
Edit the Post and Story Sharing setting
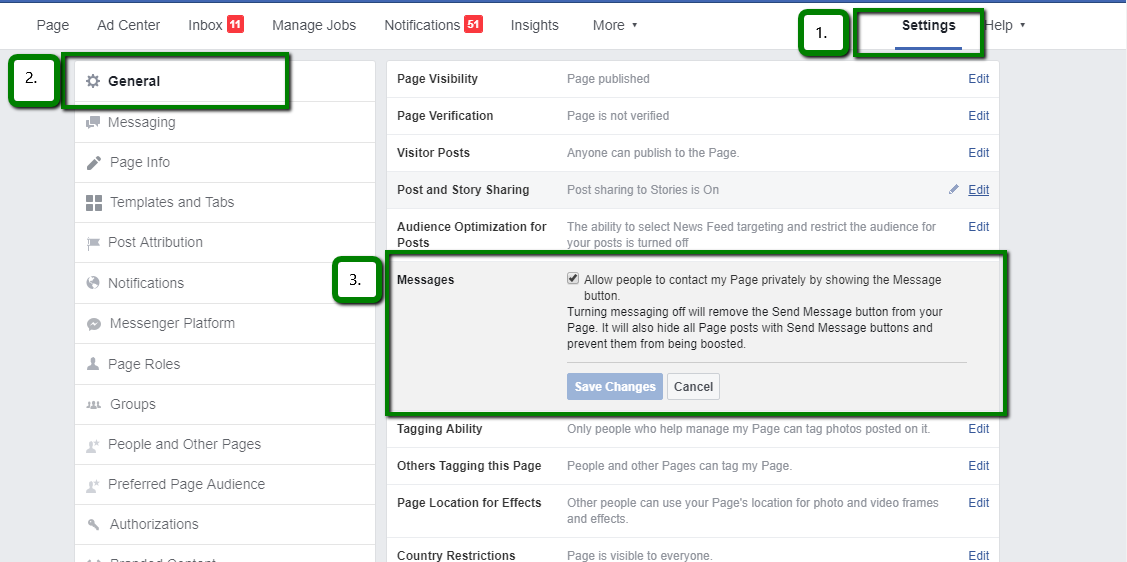click(978, 190)
